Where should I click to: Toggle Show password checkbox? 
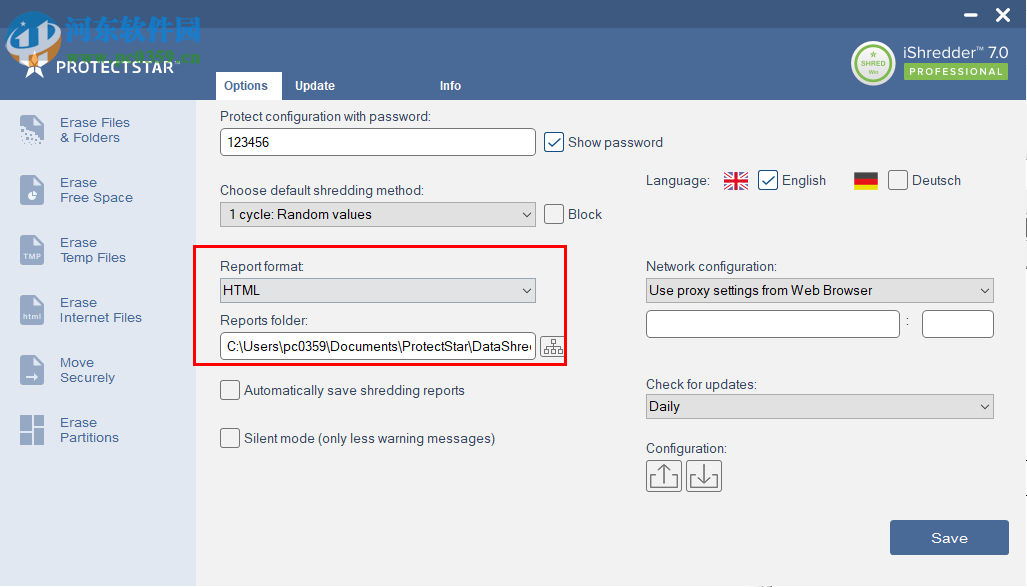[553, 142]
